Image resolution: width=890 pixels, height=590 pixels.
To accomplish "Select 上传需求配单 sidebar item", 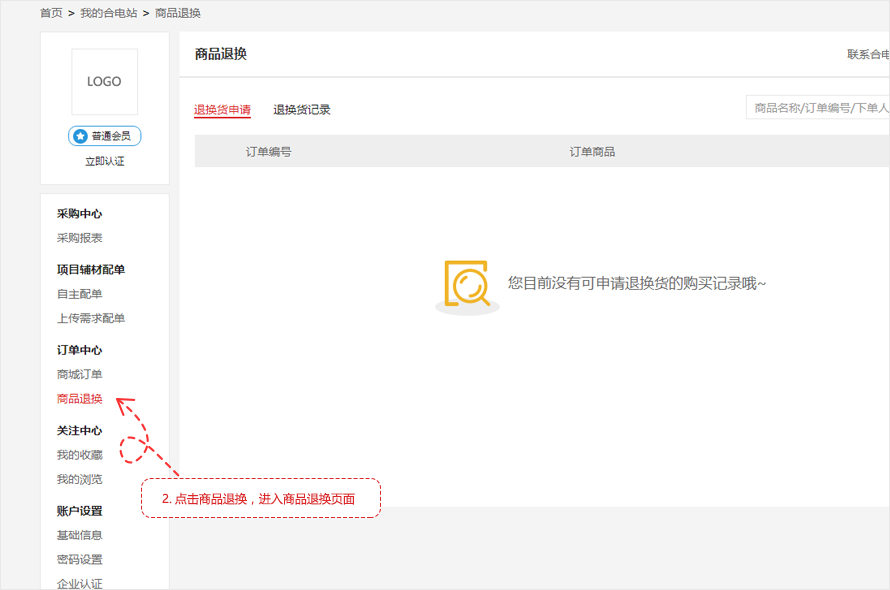I will [x=91, y=318].
